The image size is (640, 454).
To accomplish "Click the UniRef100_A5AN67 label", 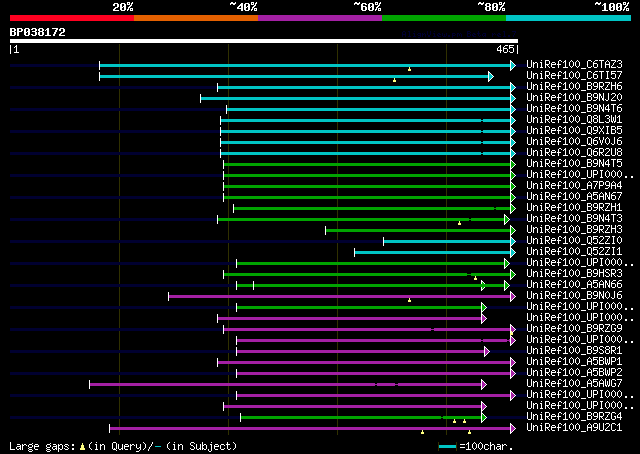I will (x=574, y=197).
